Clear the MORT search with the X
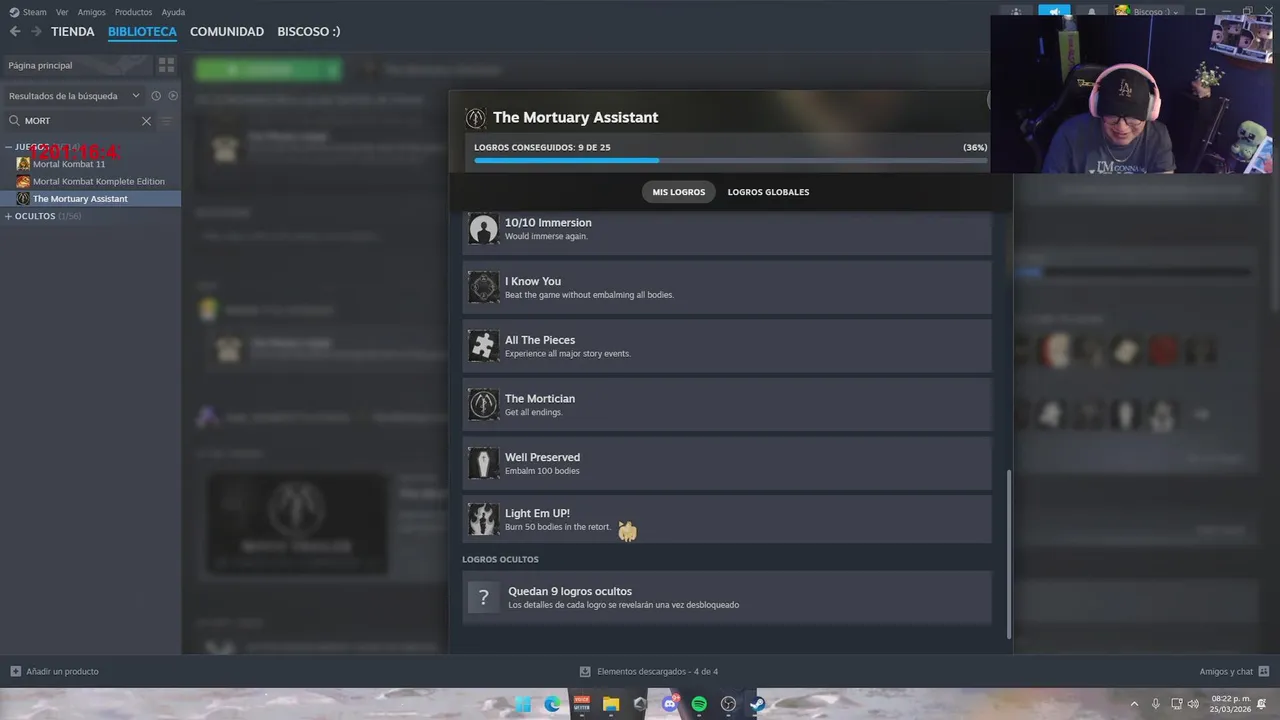 pyautogui.click(x=146, y=121)
